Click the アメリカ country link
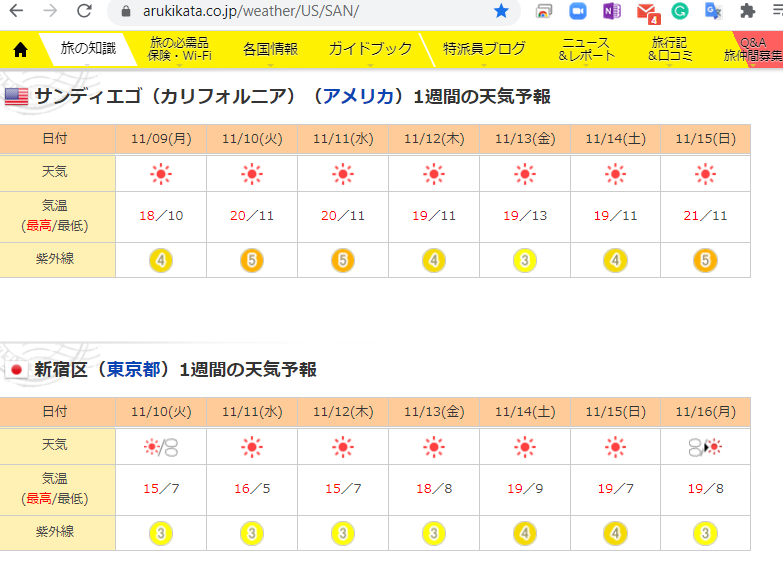Viewport: 783px width, 587px height. [358, 96]
